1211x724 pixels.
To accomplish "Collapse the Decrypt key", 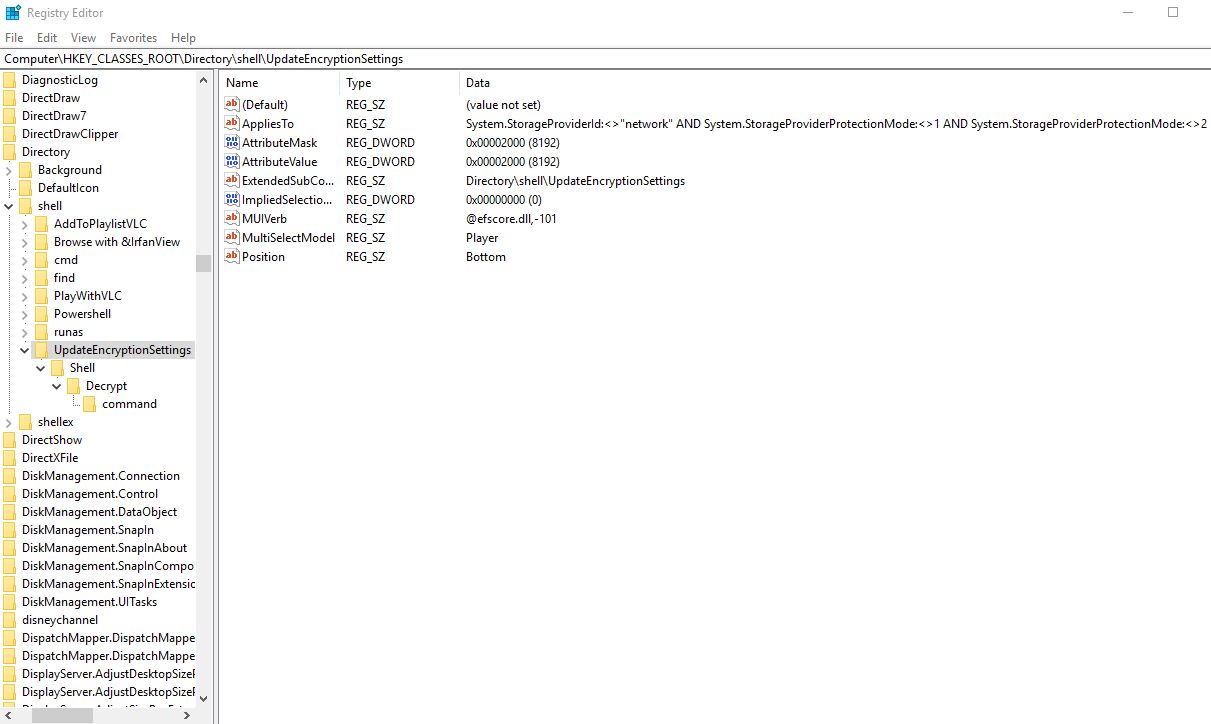I will pyautogui.click(x=56, y=386).
